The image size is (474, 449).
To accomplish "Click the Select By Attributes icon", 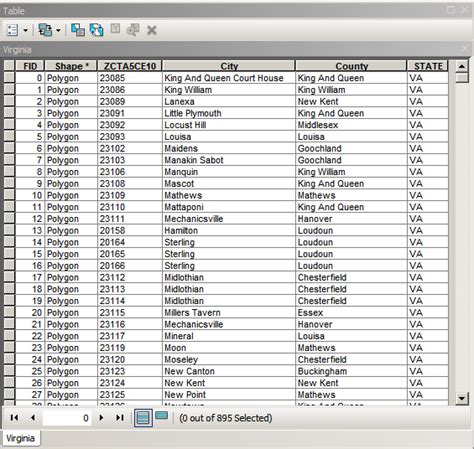I will (78, 30).
